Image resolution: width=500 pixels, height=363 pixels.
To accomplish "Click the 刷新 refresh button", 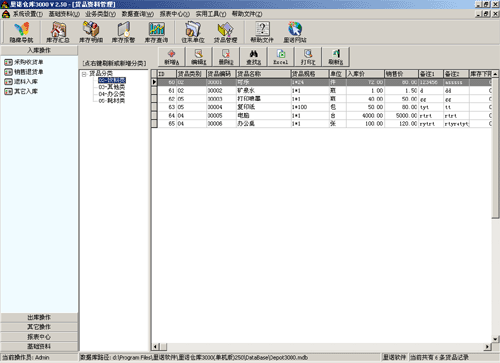I will click(336, 57).
